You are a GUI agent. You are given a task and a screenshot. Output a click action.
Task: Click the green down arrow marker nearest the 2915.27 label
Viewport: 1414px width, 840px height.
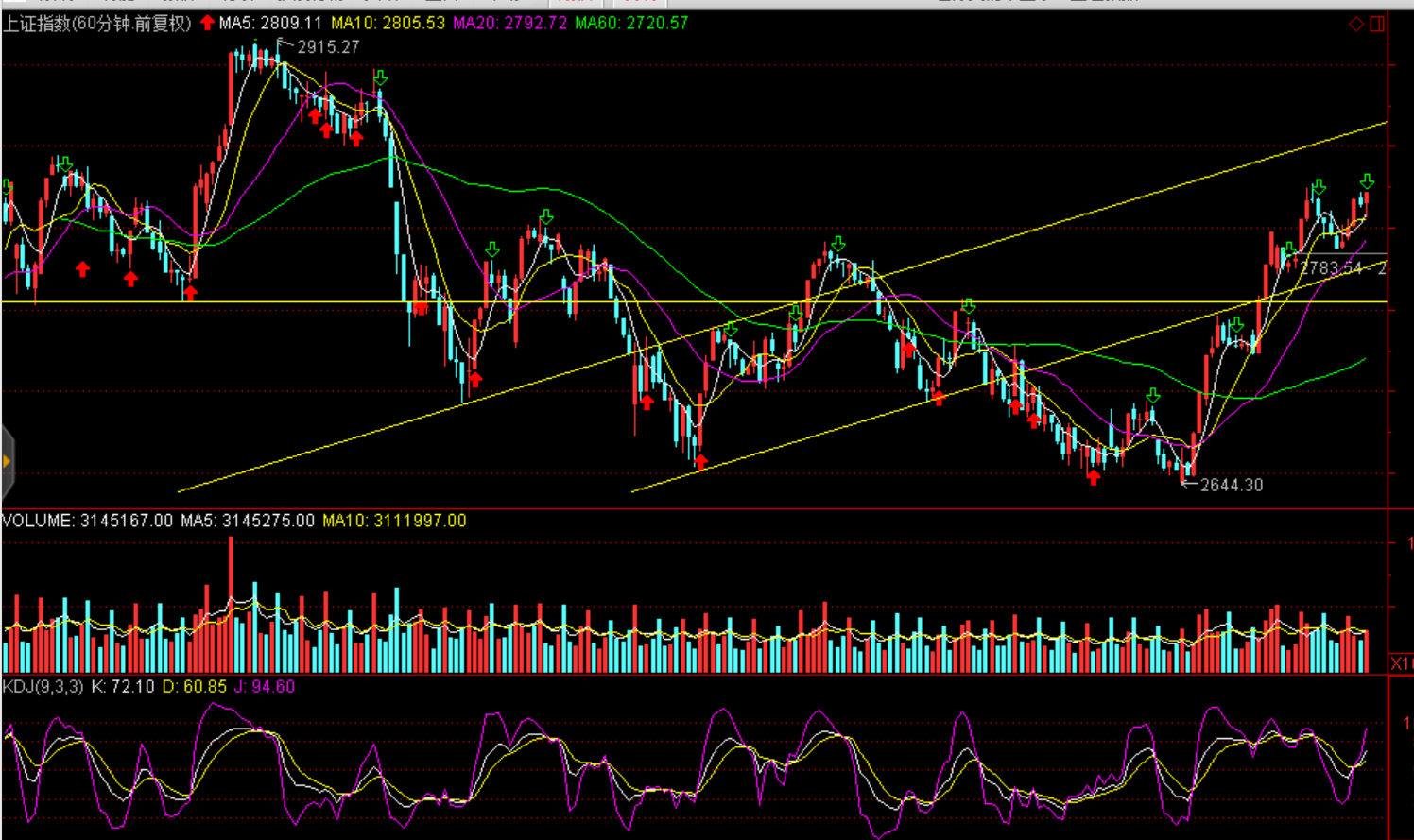tap(380, 77)
